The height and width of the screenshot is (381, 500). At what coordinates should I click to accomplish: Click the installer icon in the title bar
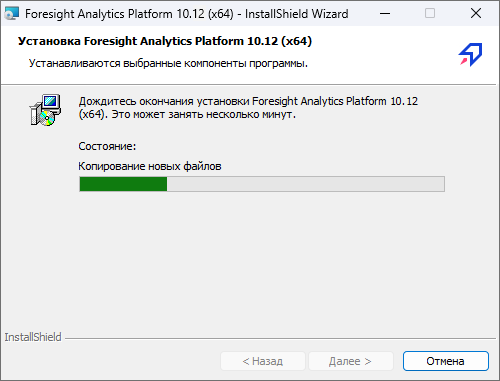[12, 14]
